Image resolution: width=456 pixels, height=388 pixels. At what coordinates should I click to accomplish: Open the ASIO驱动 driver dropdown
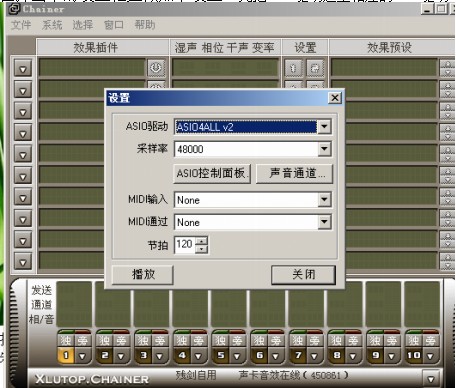(324, 127)
